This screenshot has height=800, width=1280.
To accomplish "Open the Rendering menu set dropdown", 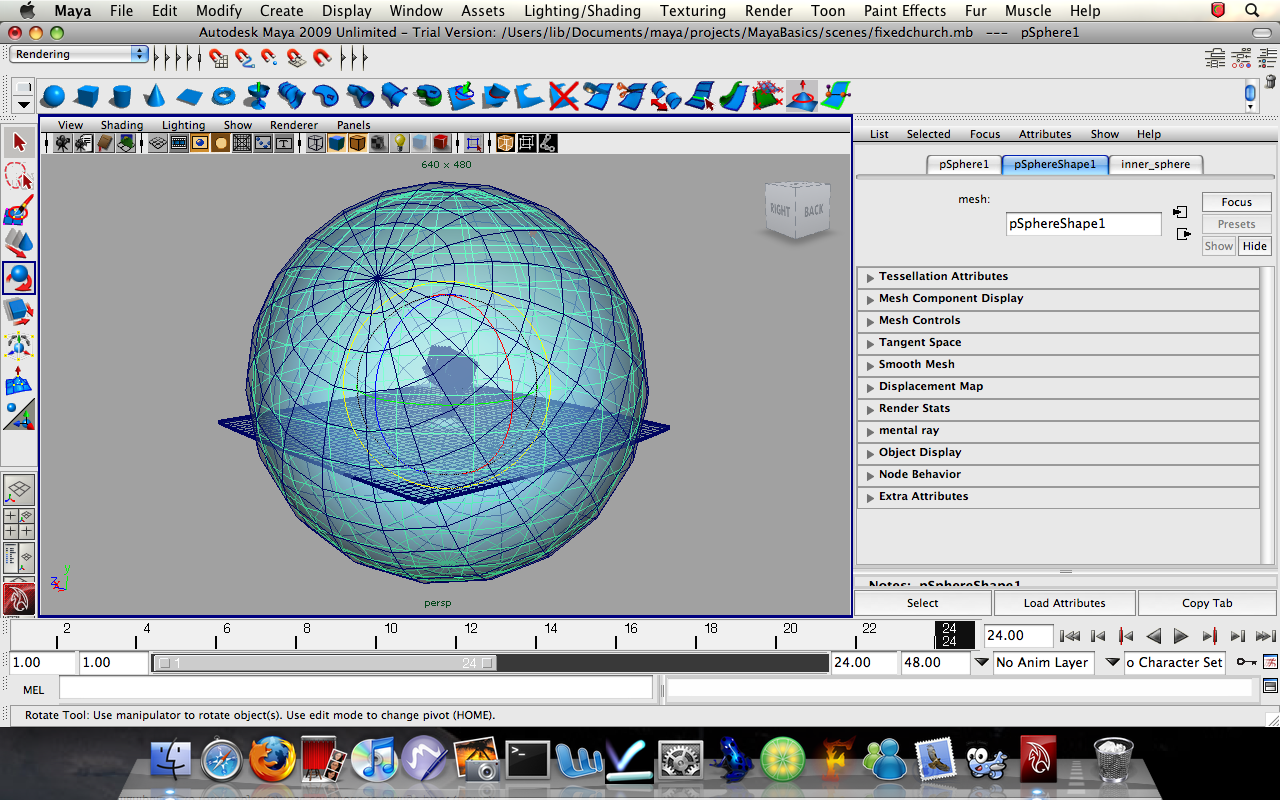I will 79,54.
